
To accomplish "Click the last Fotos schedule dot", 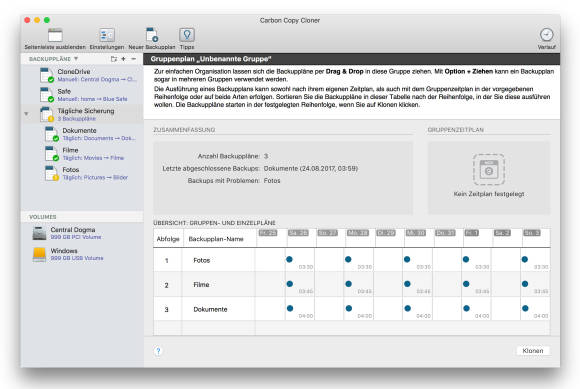I will click(525, 259).
